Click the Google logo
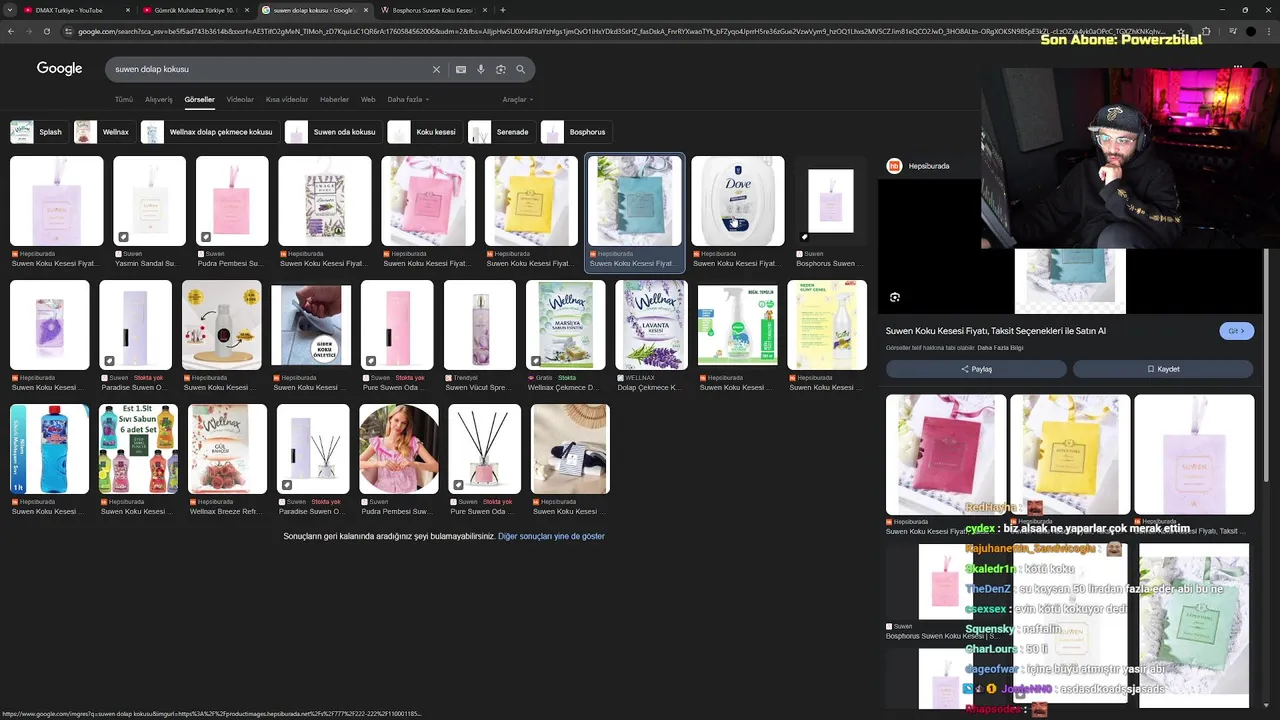The image size is (1280, 720). [59, 68]
